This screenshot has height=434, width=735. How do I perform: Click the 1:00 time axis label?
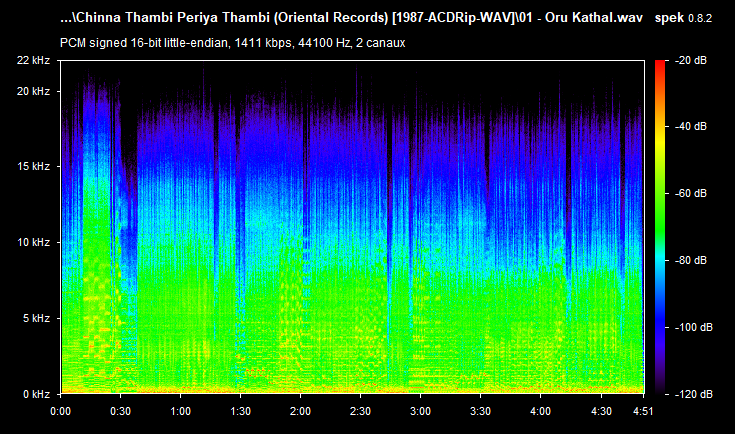tap(180, 412)
